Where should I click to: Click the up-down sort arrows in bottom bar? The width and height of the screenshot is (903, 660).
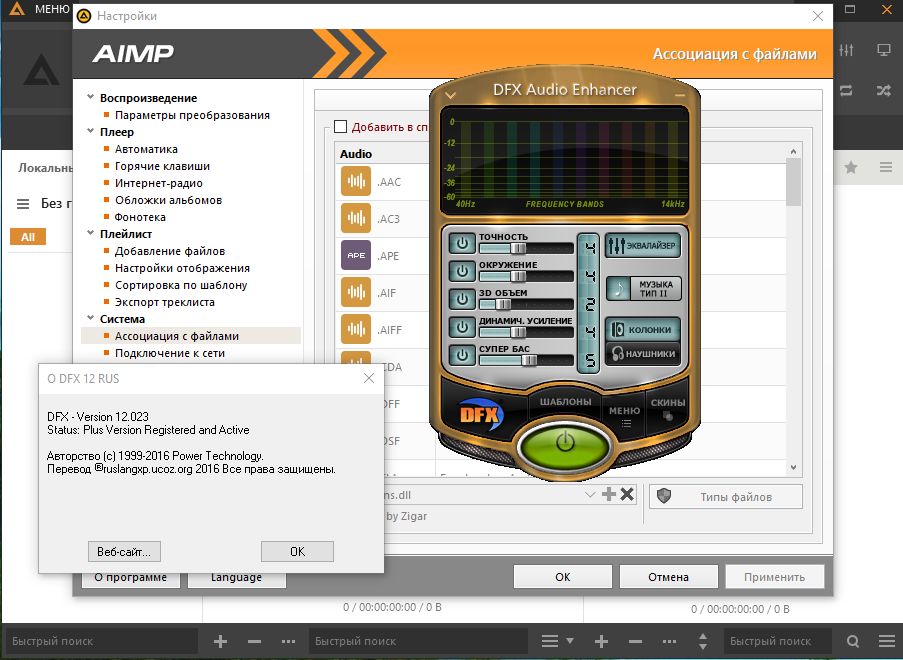coord(703,641)
